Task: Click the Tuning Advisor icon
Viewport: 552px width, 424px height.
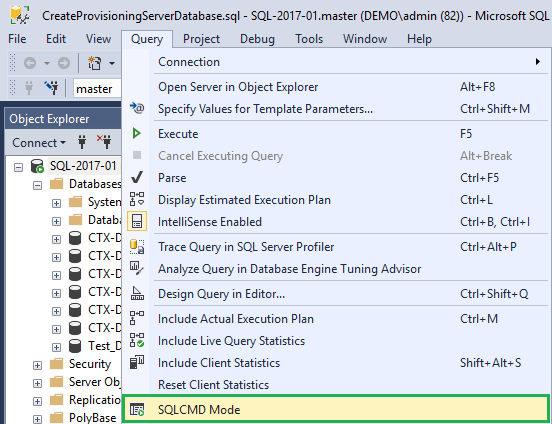Action: click(x=137, y=268)
